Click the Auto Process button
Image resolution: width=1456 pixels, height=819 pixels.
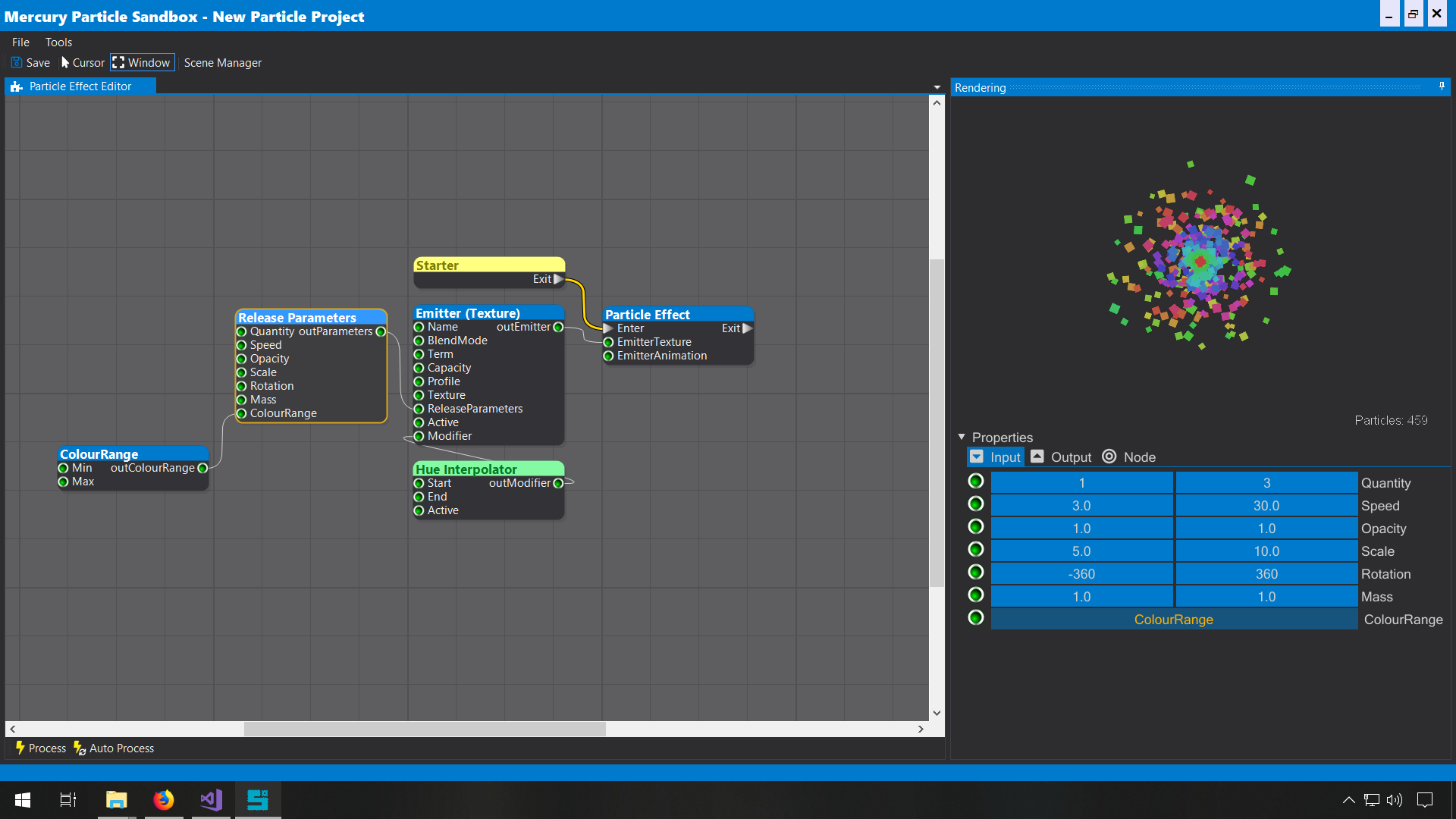click(114, 748)
